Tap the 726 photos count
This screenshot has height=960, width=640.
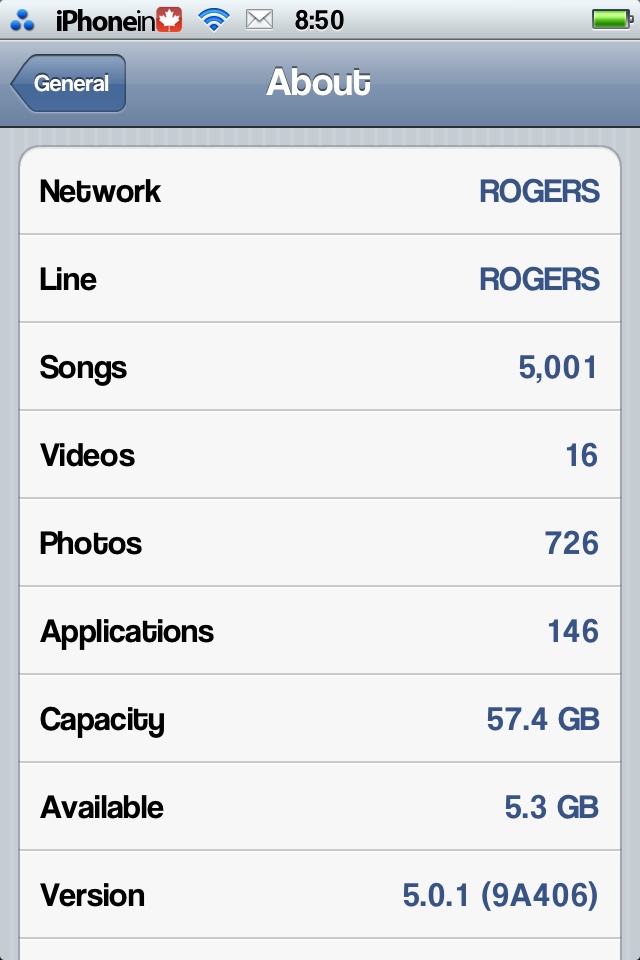tap(571, 543)
